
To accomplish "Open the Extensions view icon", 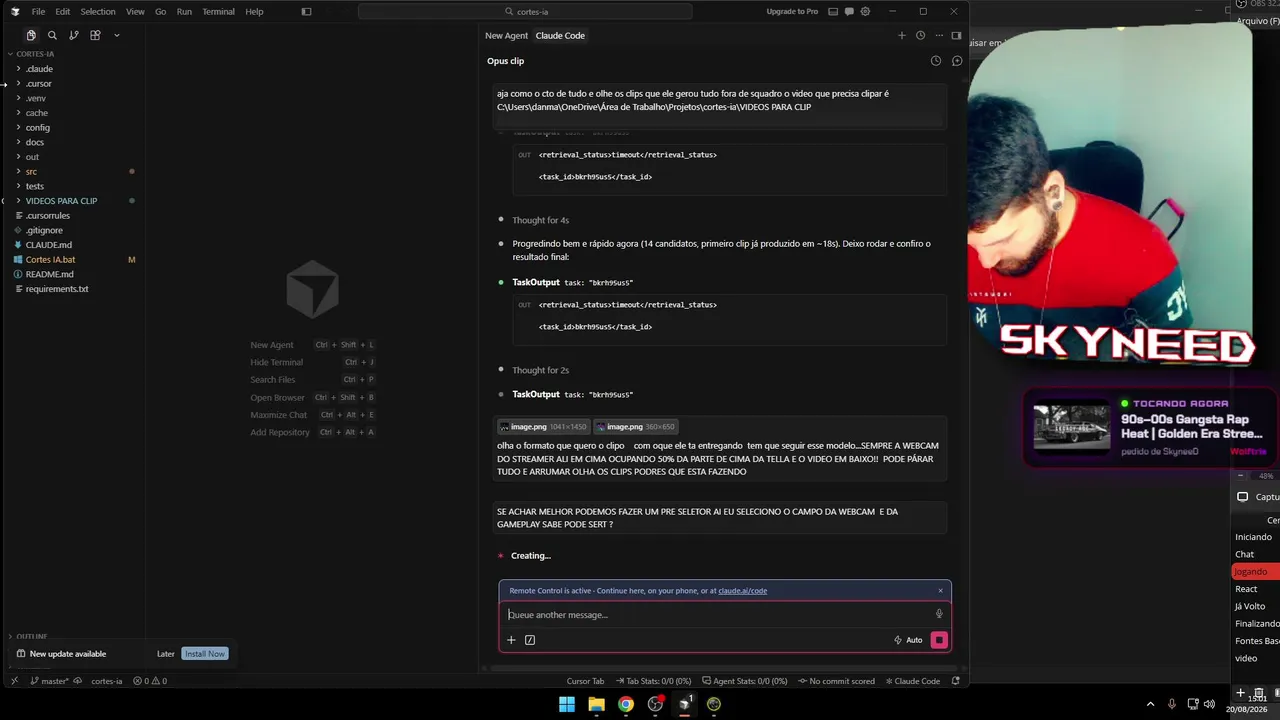I will (x=95, y=35).
